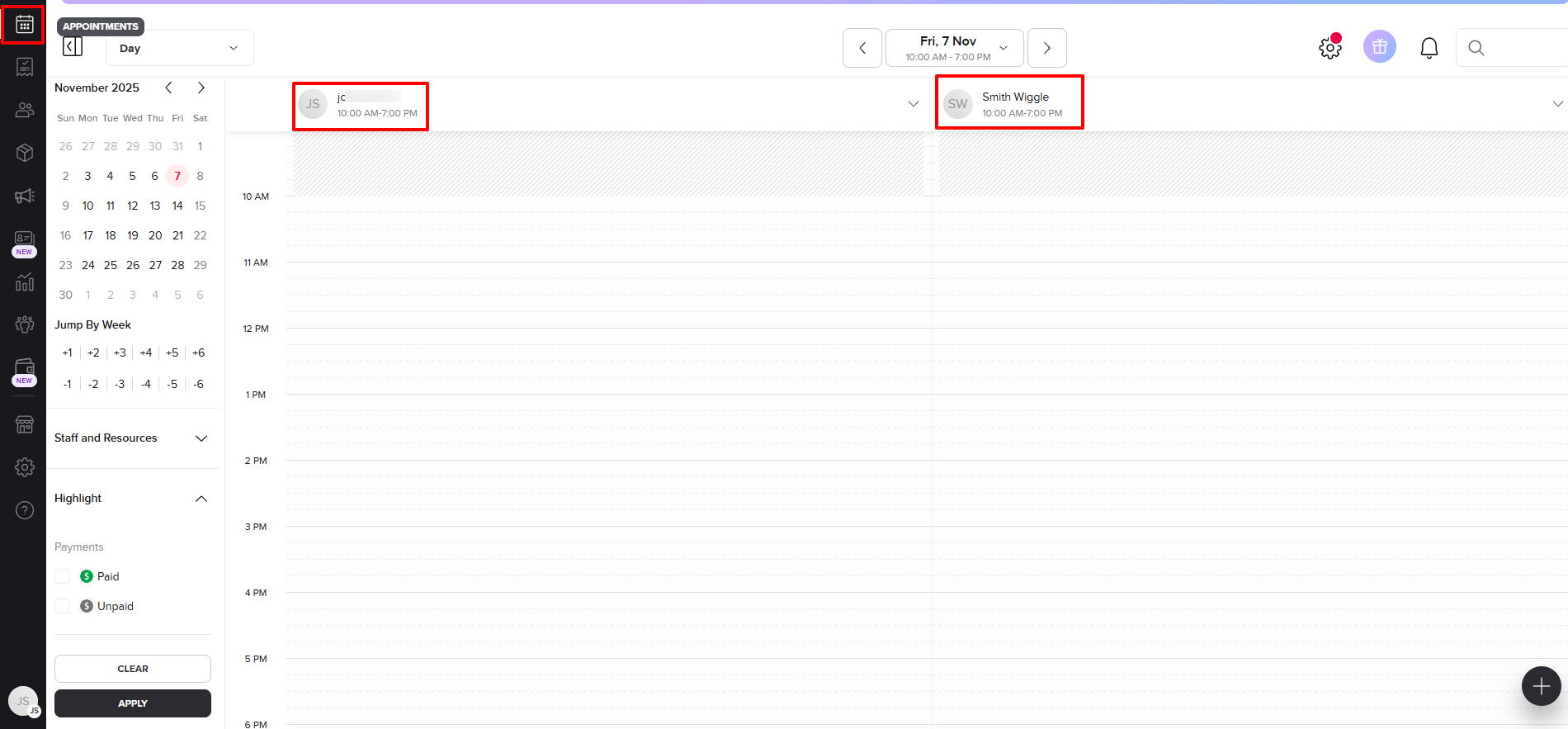The image size is (1568, 729).
Task: Go to next month in mini calendar
Action: (201, 88)
